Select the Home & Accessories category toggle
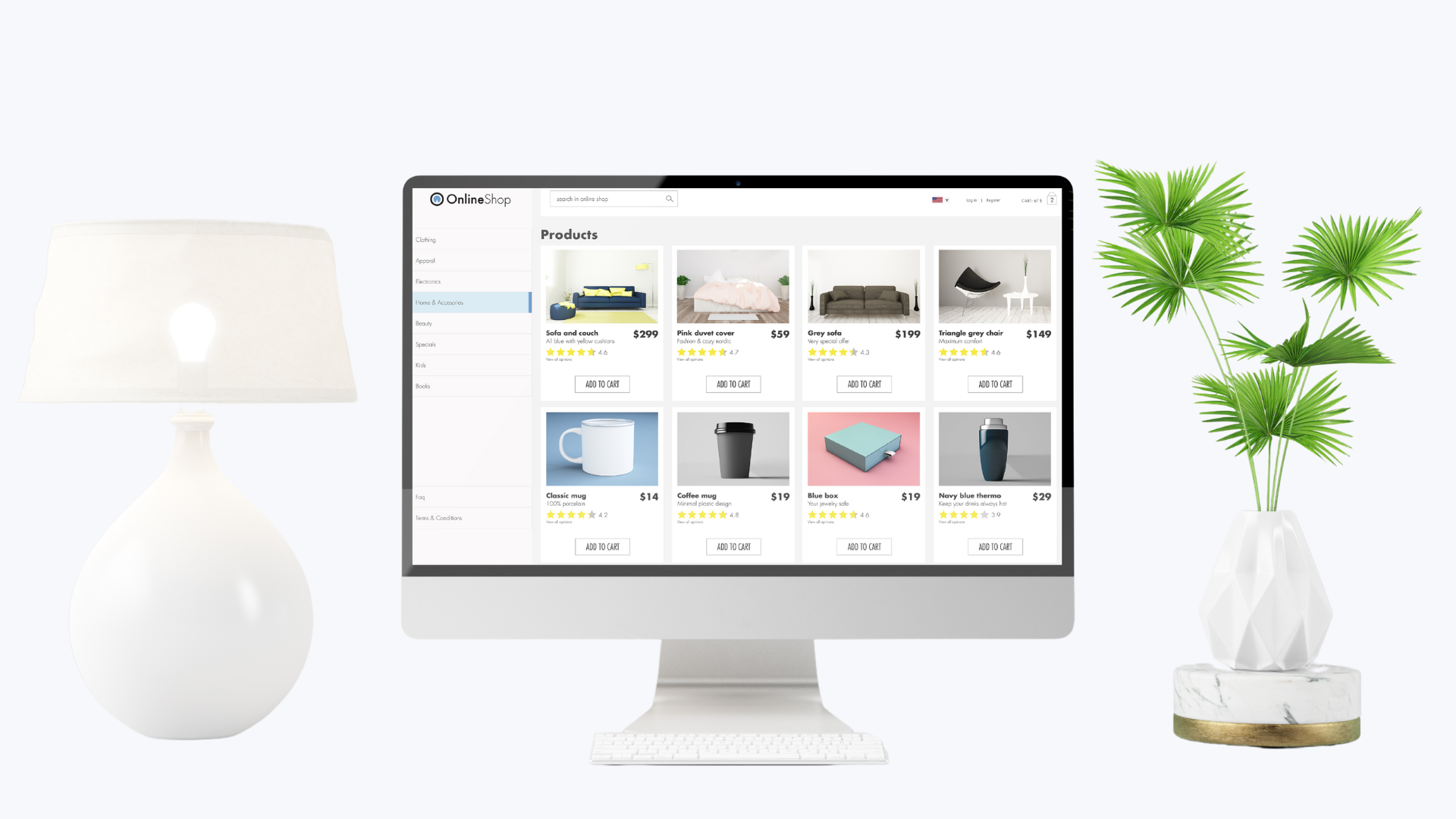 tap(470, 302)
